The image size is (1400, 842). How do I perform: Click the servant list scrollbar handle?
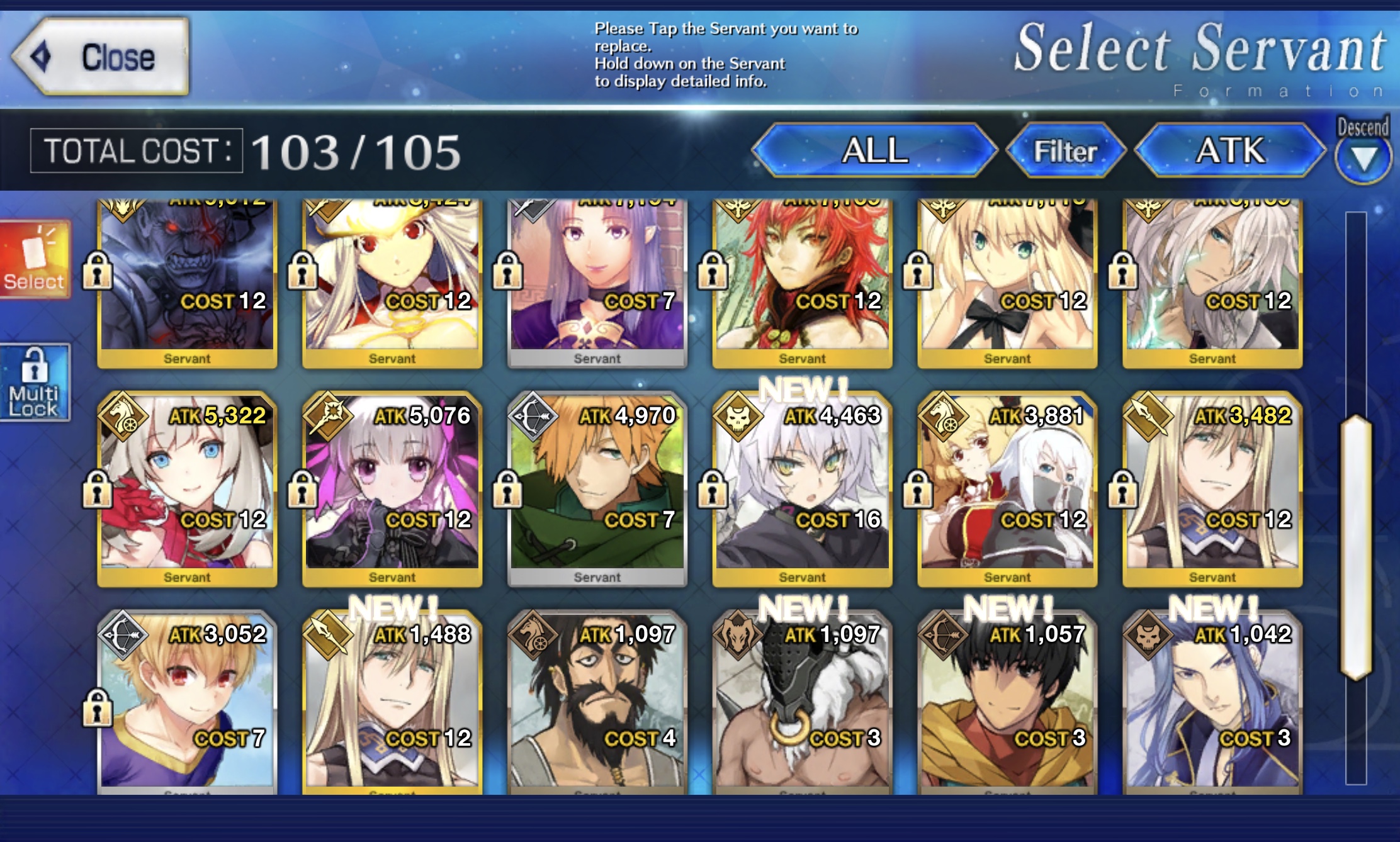point(1357,547)
